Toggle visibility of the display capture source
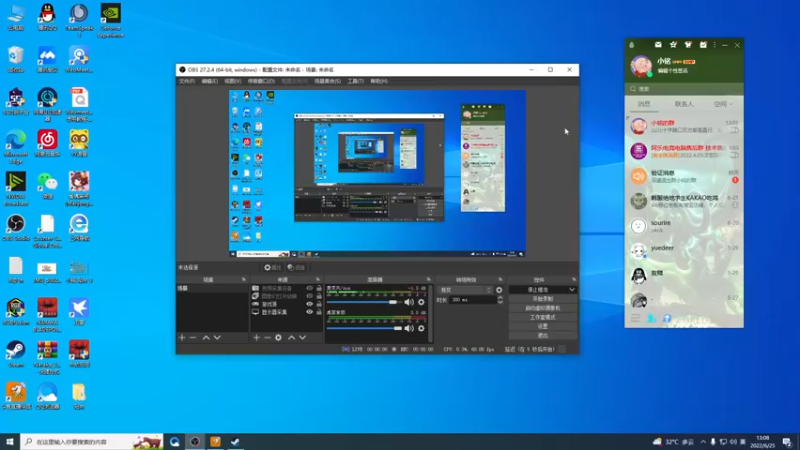The width and height of the screenshot is (800, 450). coord(309,312)
